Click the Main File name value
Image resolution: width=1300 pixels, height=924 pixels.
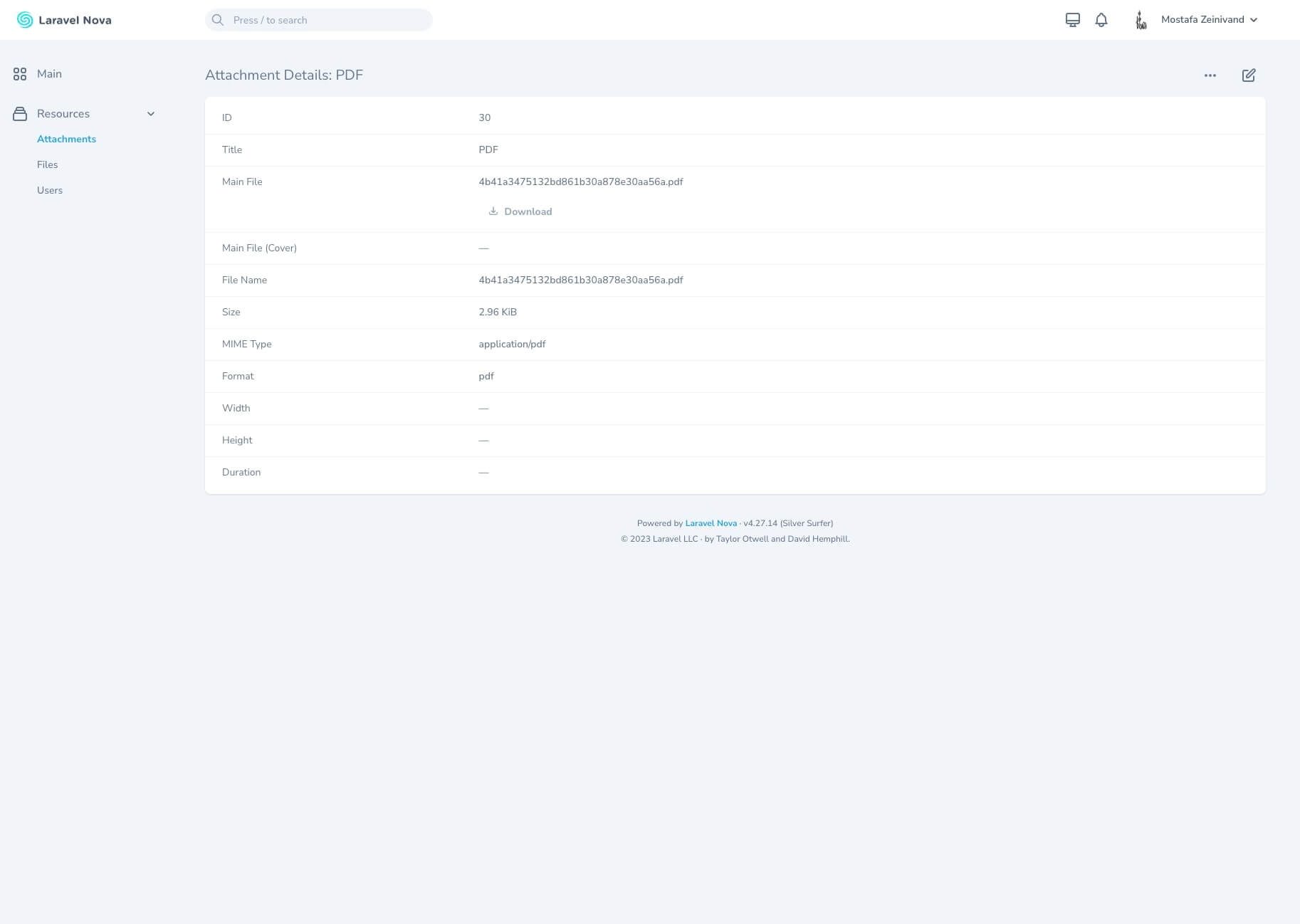[580, 182]
